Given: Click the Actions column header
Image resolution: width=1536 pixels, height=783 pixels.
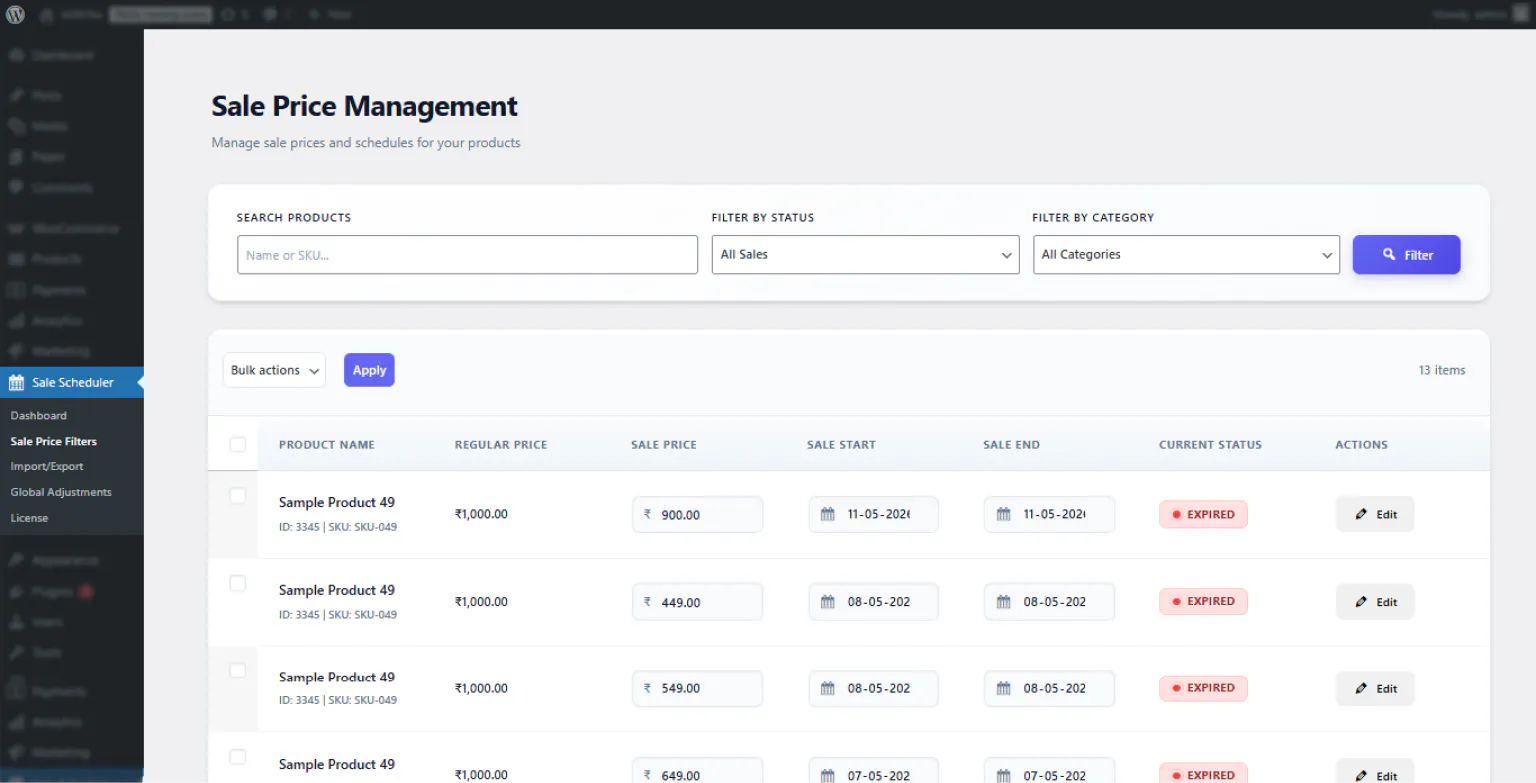Looking at the screenshot, I should click(x=1361, y=445).
